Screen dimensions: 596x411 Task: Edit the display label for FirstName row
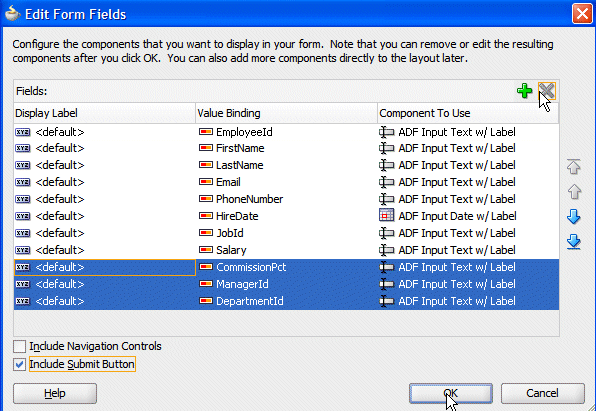[x=105, y=148]
